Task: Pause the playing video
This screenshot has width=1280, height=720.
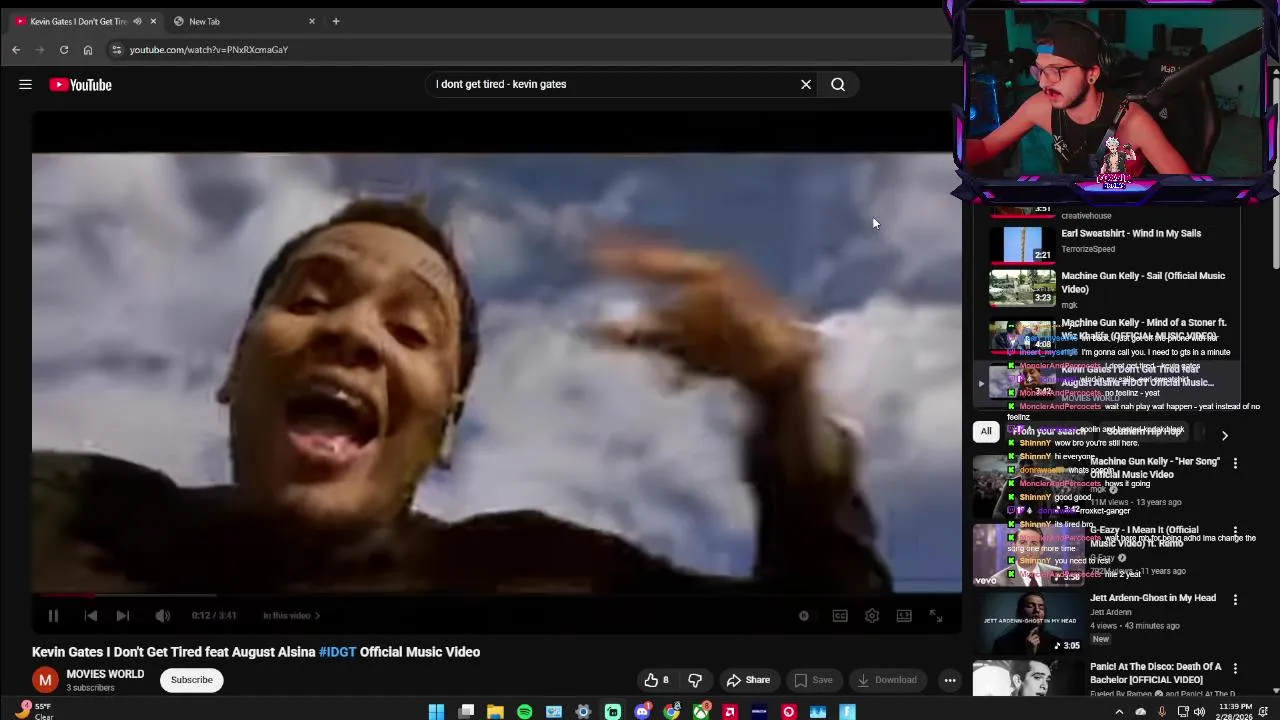Action: [53, 616]
